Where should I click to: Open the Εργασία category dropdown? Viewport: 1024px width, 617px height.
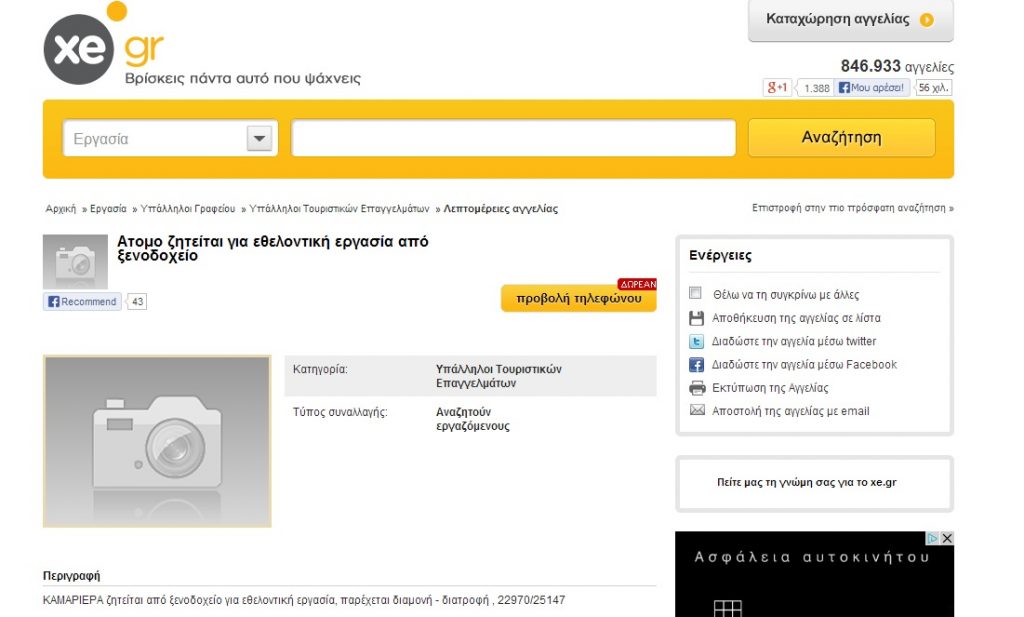[x=260, y=139]
